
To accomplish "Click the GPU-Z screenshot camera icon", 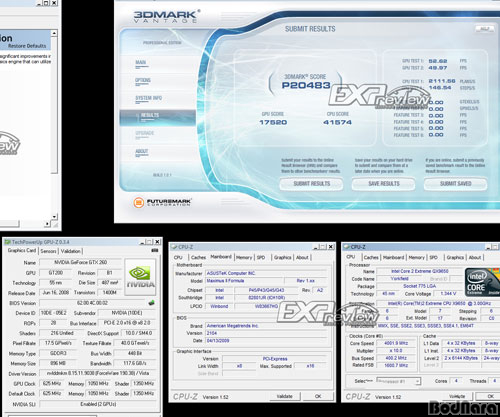I will [155, 250].
